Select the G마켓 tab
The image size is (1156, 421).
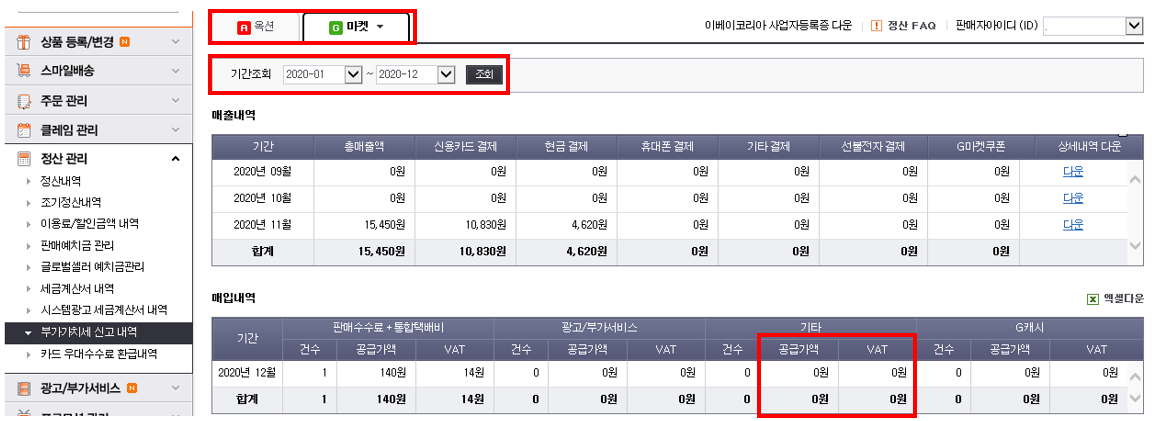coord(357,27)
